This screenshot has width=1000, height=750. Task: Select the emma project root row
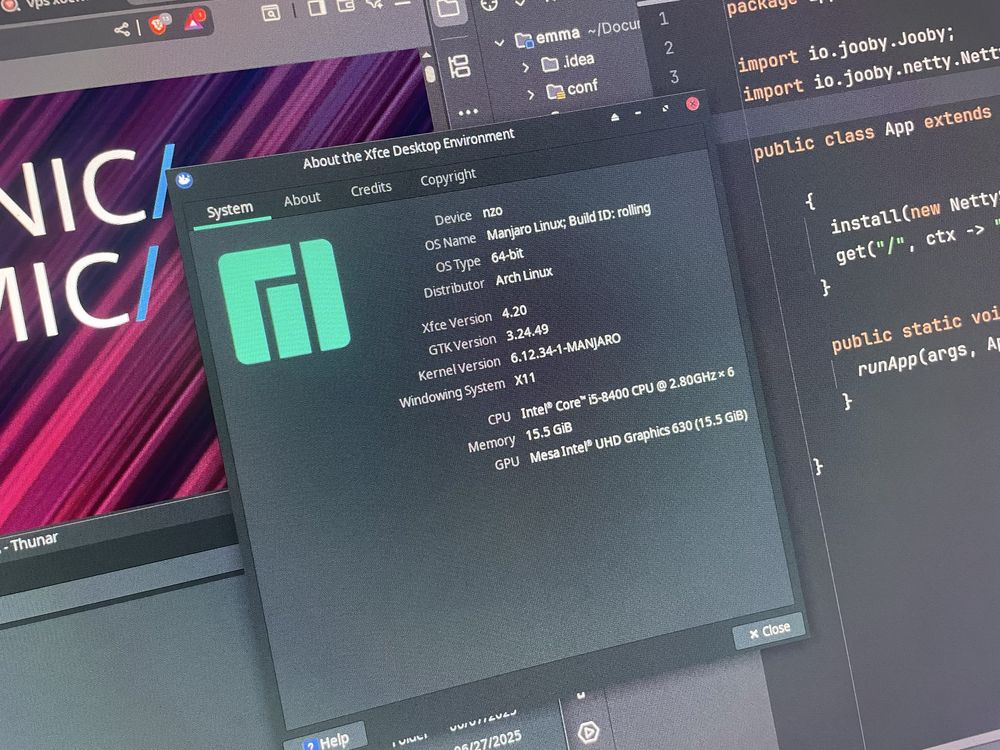(x=568, y=34)
